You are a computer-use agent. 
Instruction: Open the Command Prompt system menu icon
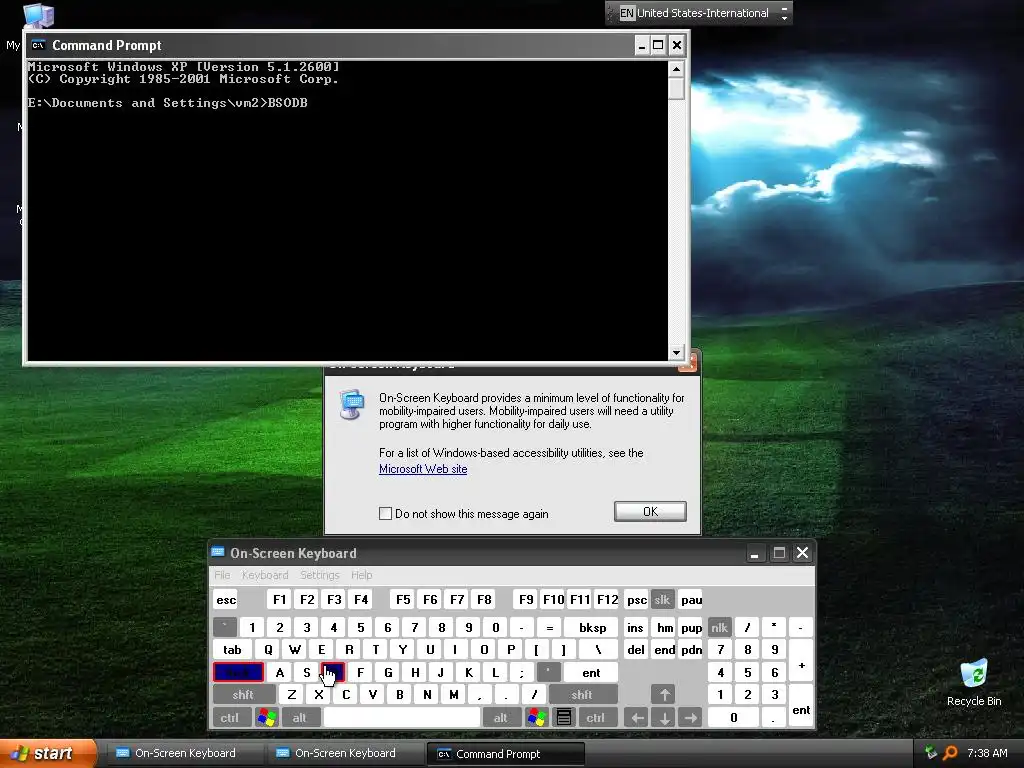point(38,45)
